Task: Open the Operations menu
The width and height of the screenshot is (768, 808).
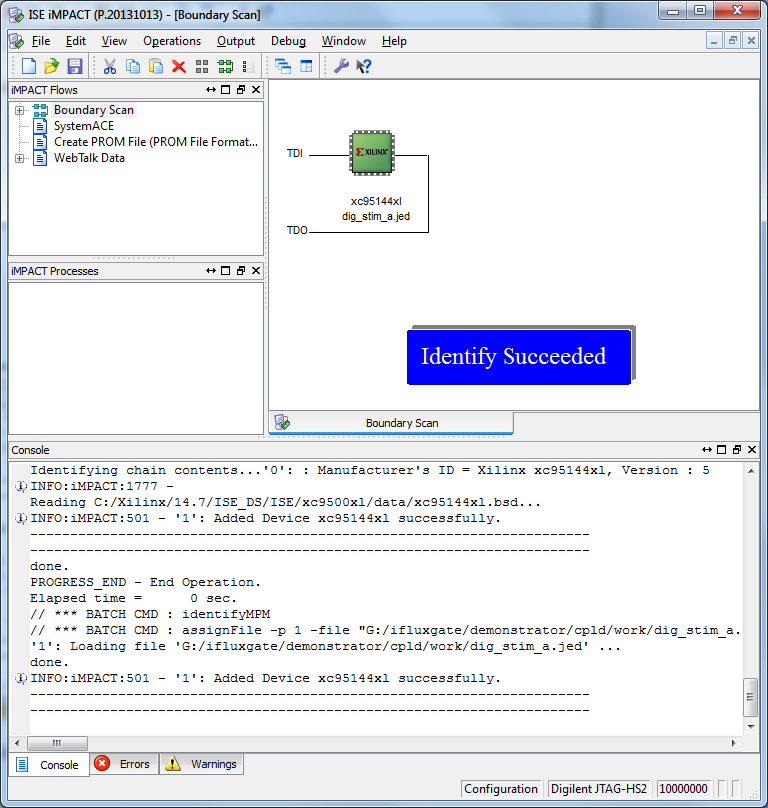Action: tap(172, 41)
